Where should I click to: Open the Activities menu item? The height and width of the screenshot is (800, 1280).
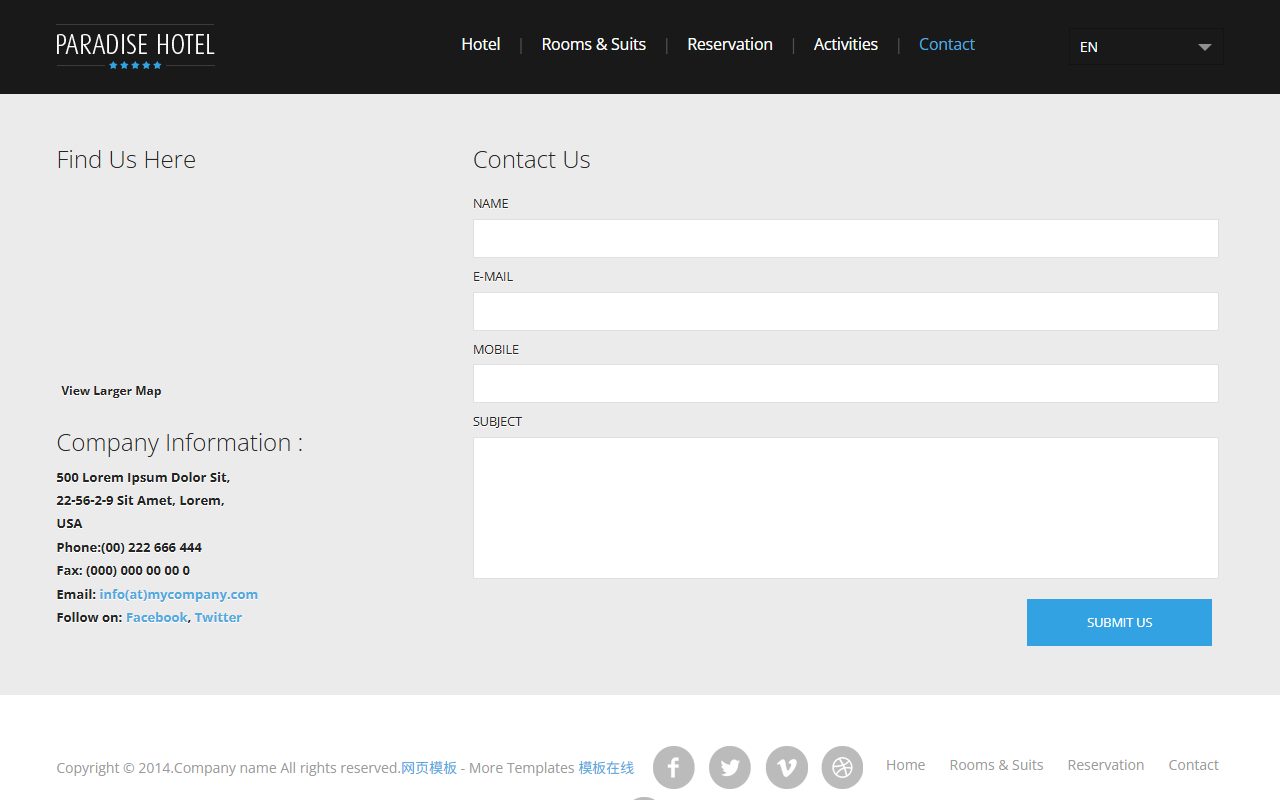tap(846, 44)
